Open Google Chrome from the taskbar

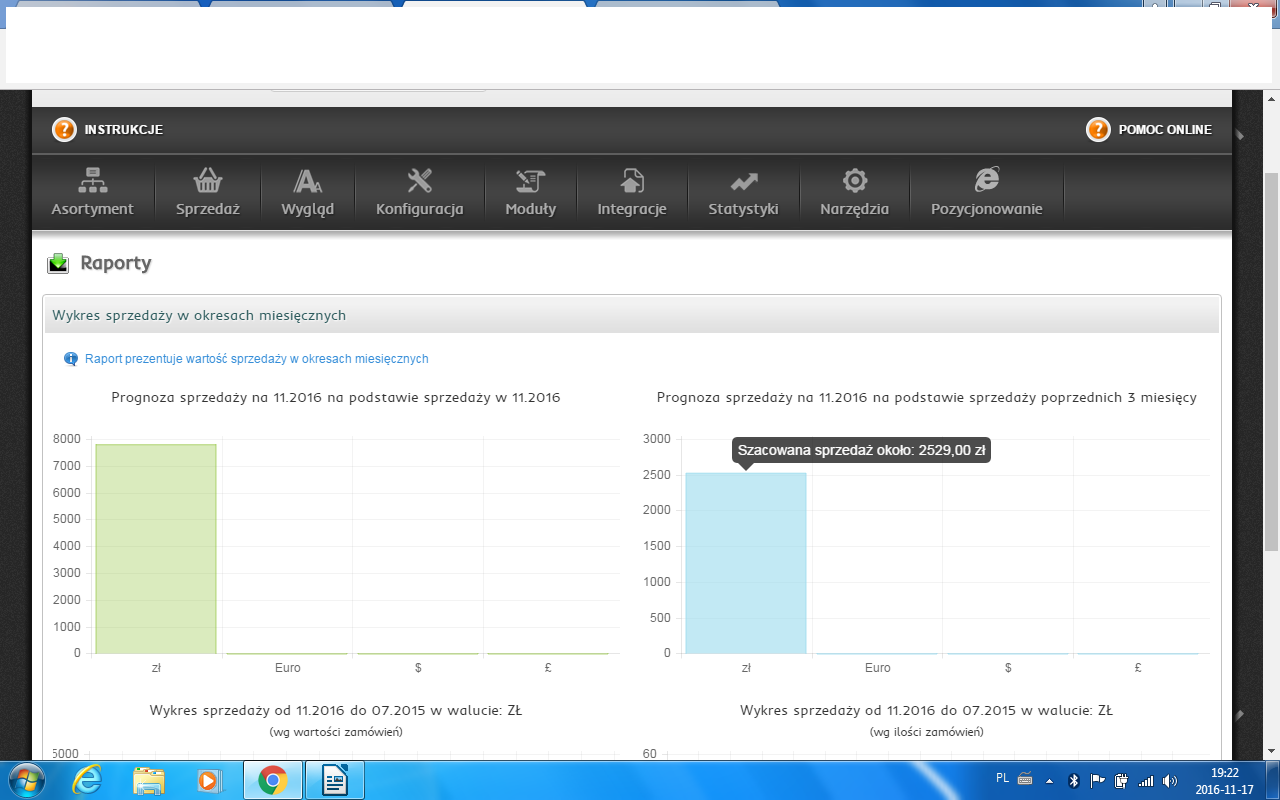click(x=273, y=780)
